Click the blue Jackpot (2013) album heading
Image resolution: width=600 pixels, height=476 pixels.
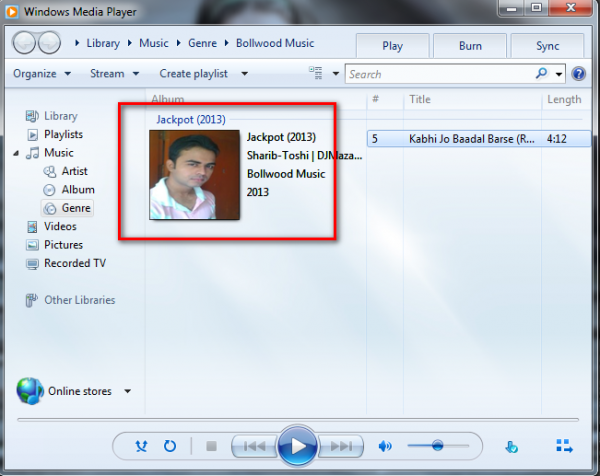tap(191, 119)
